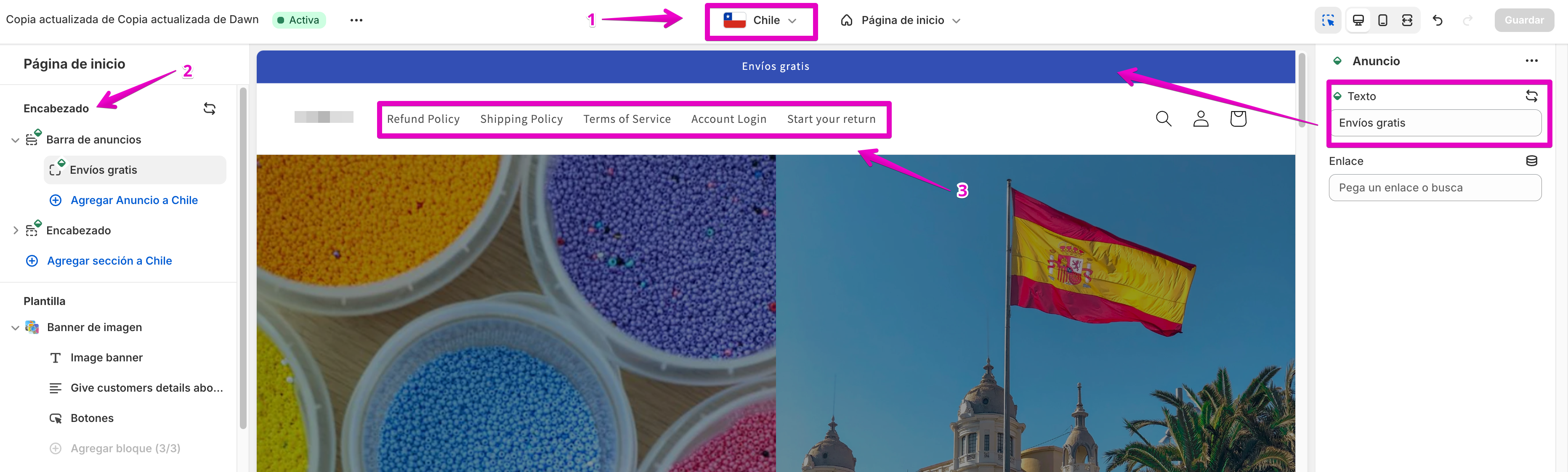Screen dimensions: 1568x472
Task: Toggle the inspector selection tool icon
Action: (x=1328, y=21)
